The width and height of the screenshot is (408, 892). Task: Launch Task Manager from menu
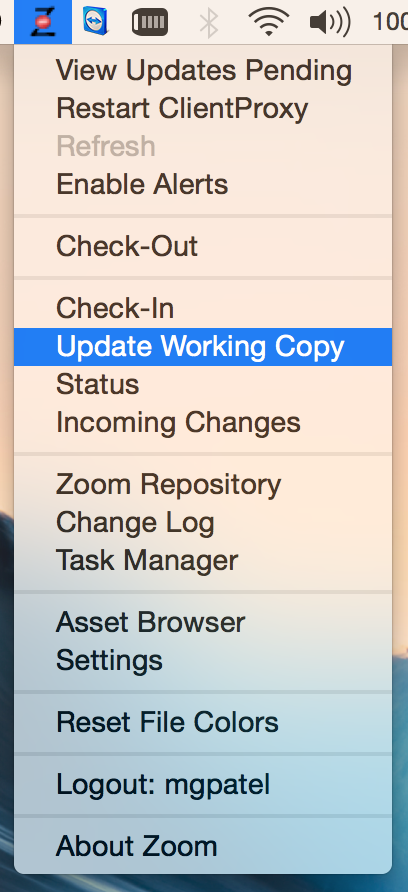coord(203,560)
